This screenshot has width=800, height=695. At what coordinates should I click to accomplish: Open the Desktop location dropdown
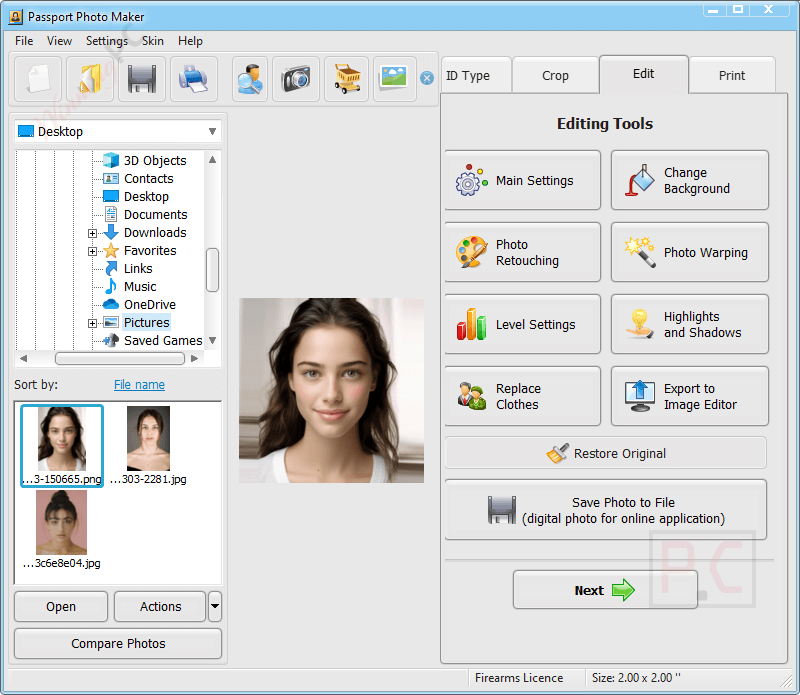point(118,132)
